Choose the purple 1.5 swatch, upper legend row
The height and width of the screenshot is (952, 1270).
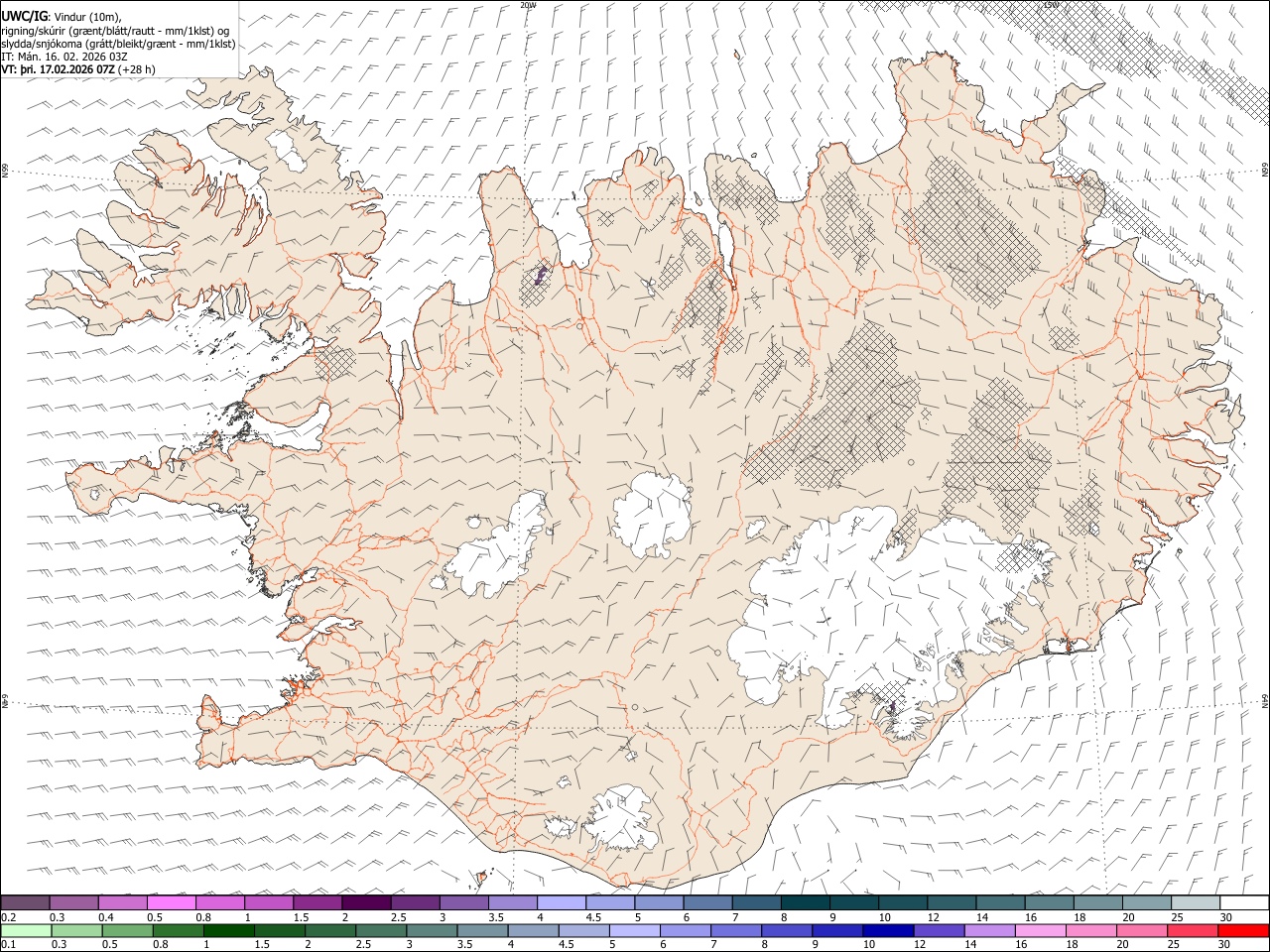pyautogui.click(x=317, y=902)
